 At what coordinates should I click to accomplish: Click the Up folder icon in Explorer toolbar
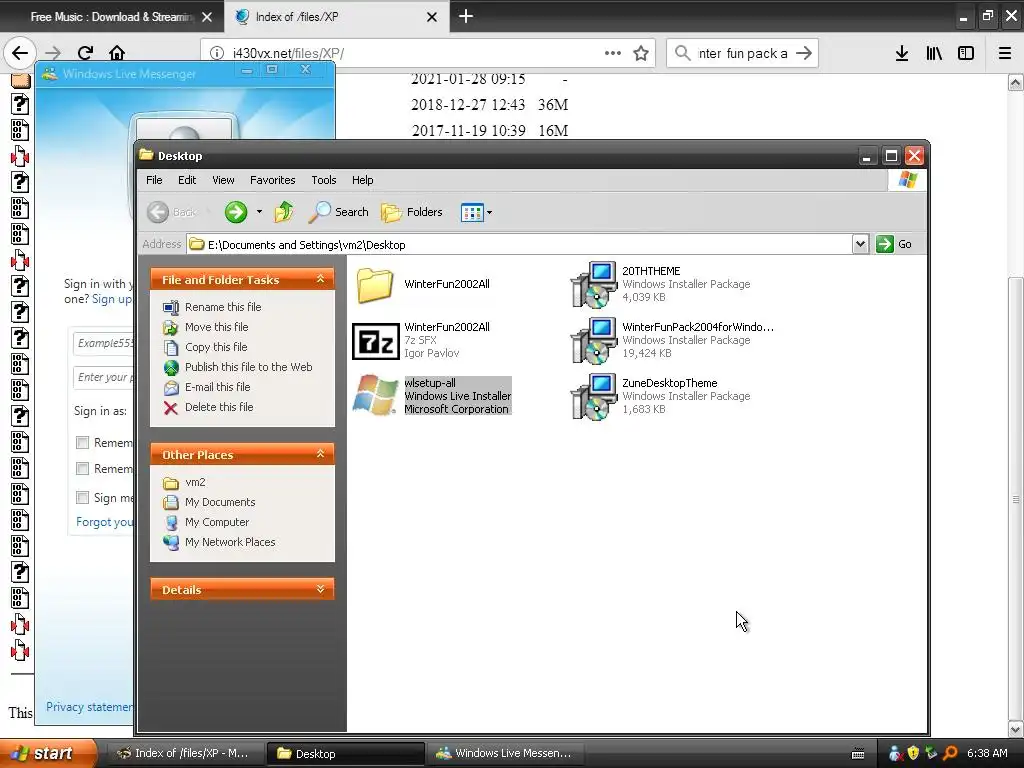(283, 212)
